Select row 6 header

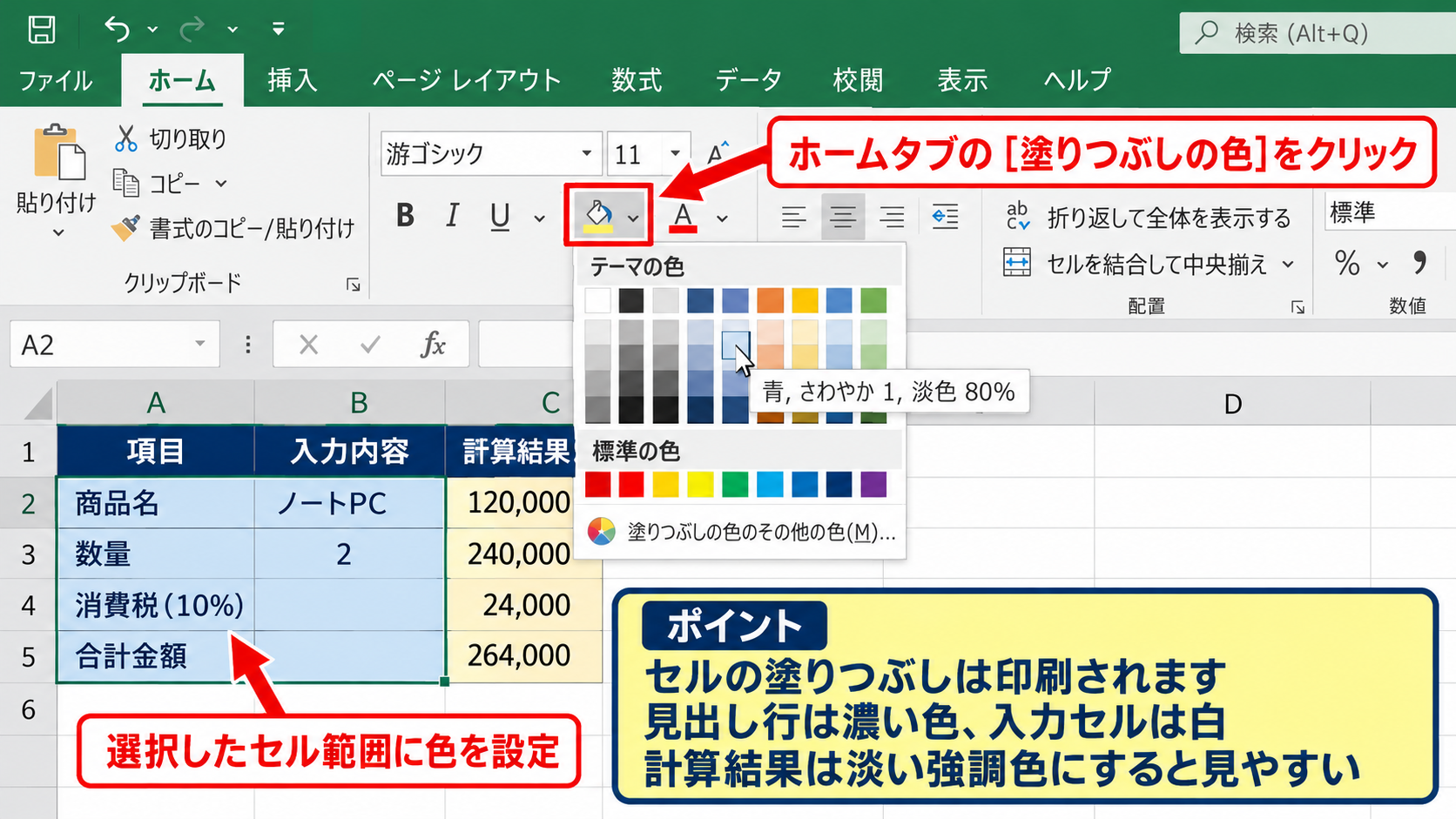29,709
